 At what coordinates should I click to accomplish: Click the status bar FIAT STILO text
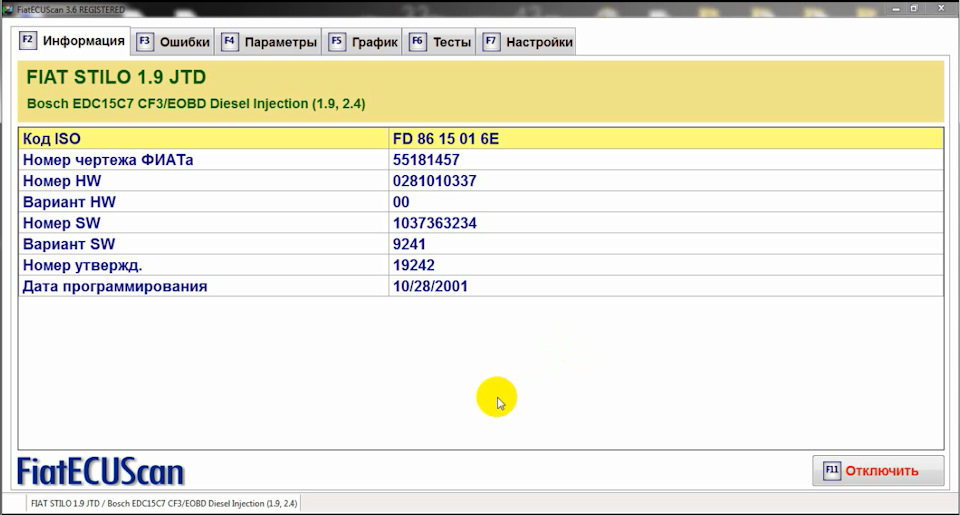(x=163, y=503)
